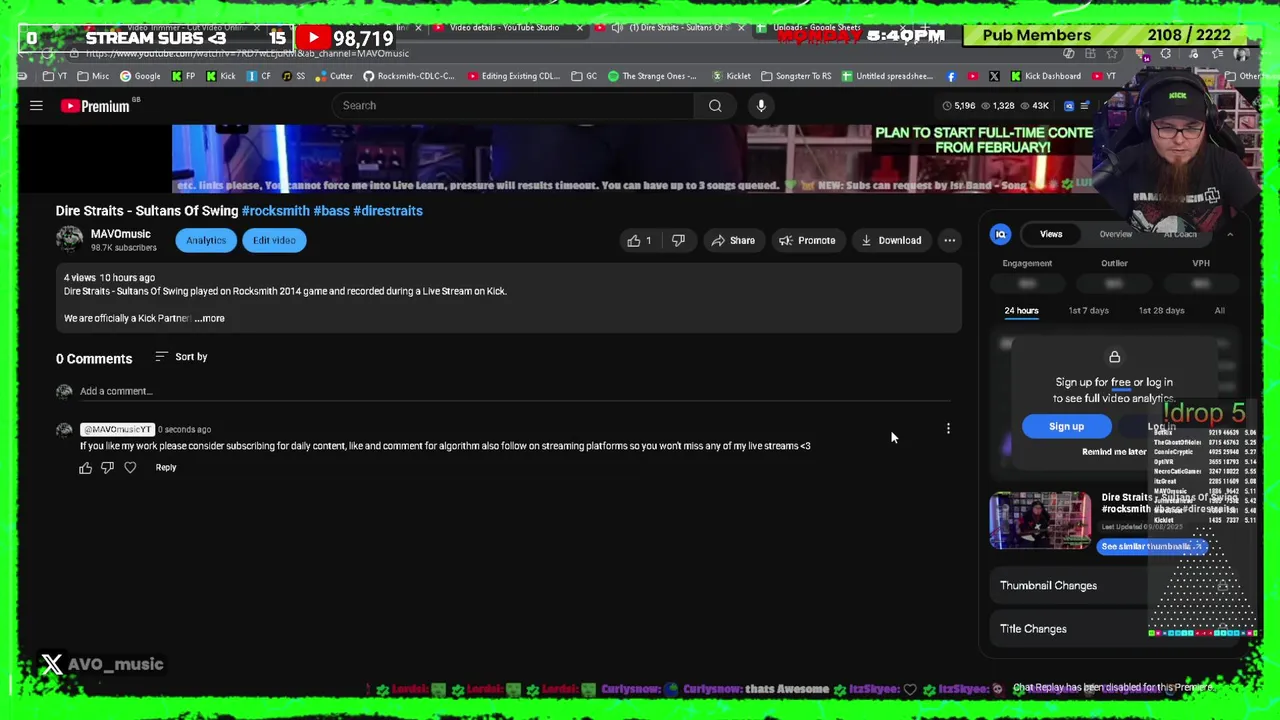The height and width of the screenshot is (720, 1280).
Task: Open the Cutter bookmark
Action: pyautogui.click(x=333, y=76)
